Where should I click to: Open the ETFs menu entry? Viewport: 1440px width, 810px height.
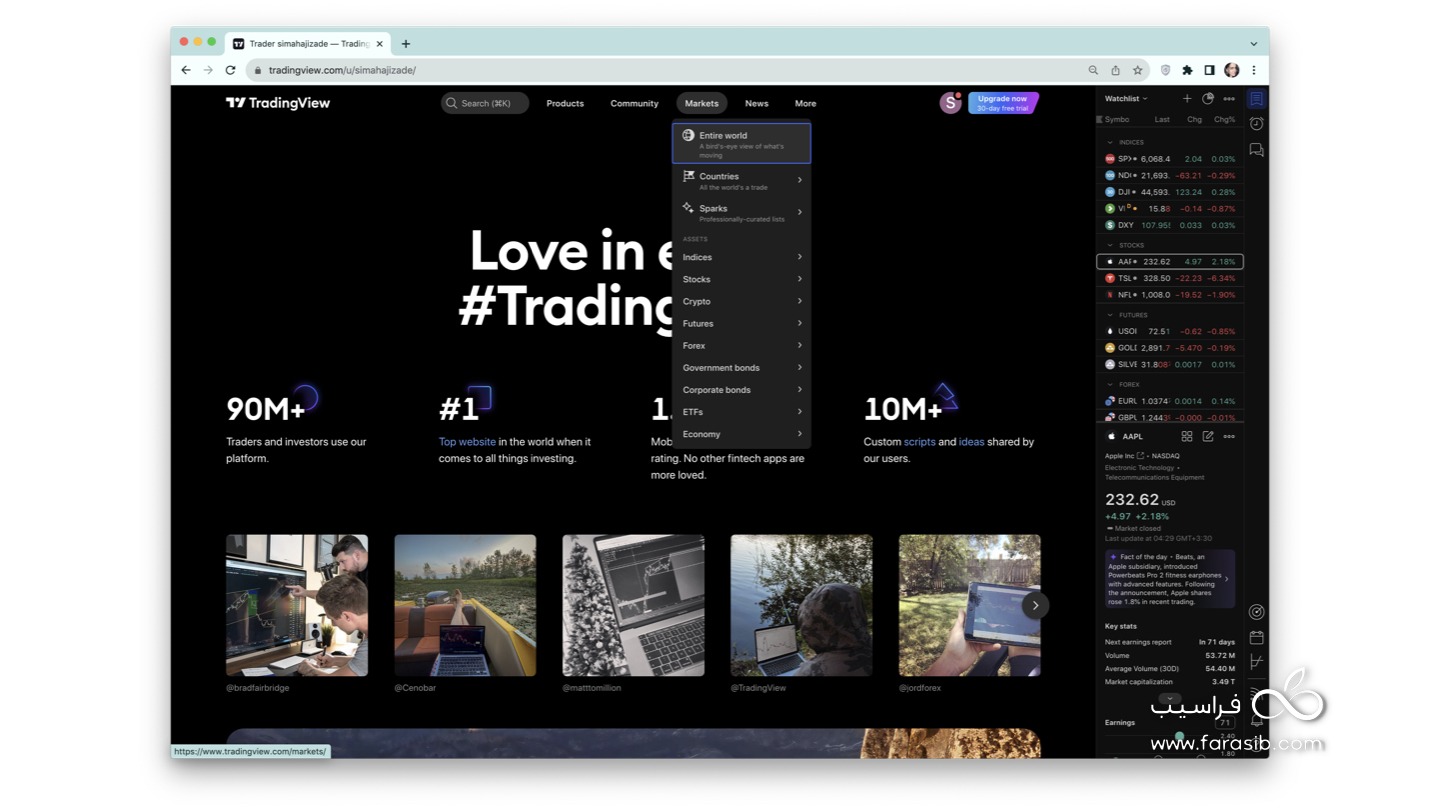coord(742,412)
